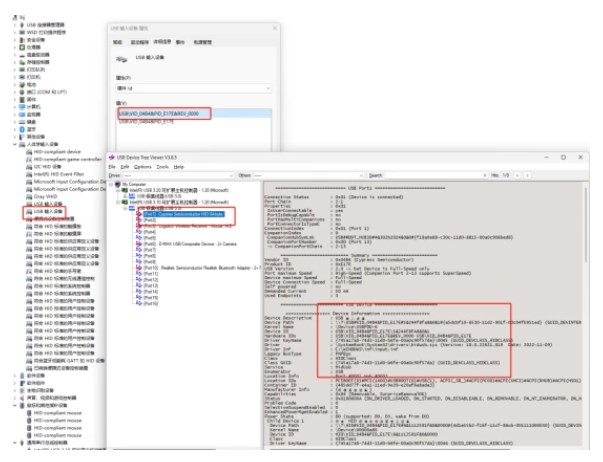Select Intel USB 3.10 host controller entry

click(x=179, y=202)
